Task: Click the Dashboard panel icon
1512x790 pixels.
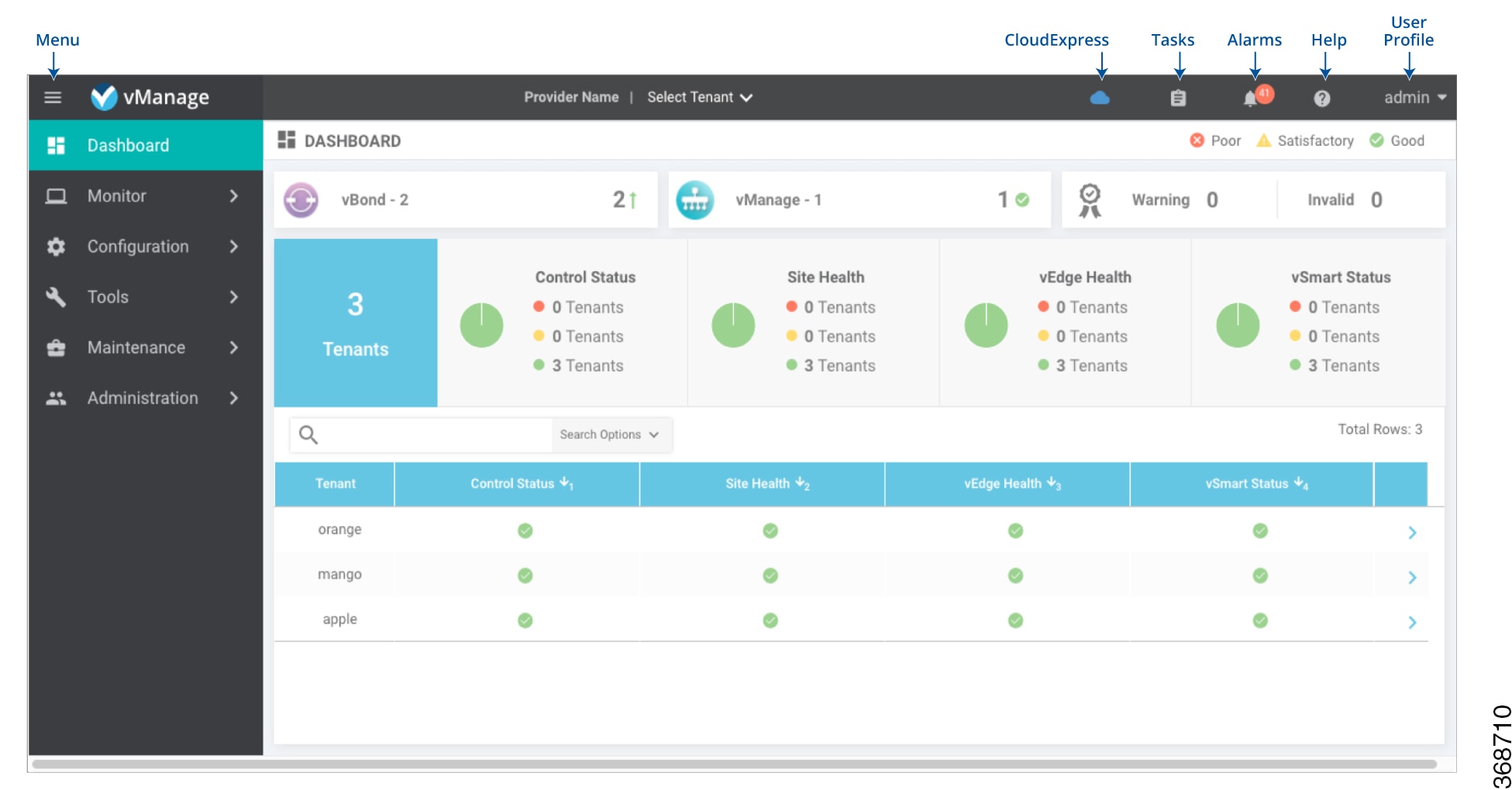Action: coord(286,140)
